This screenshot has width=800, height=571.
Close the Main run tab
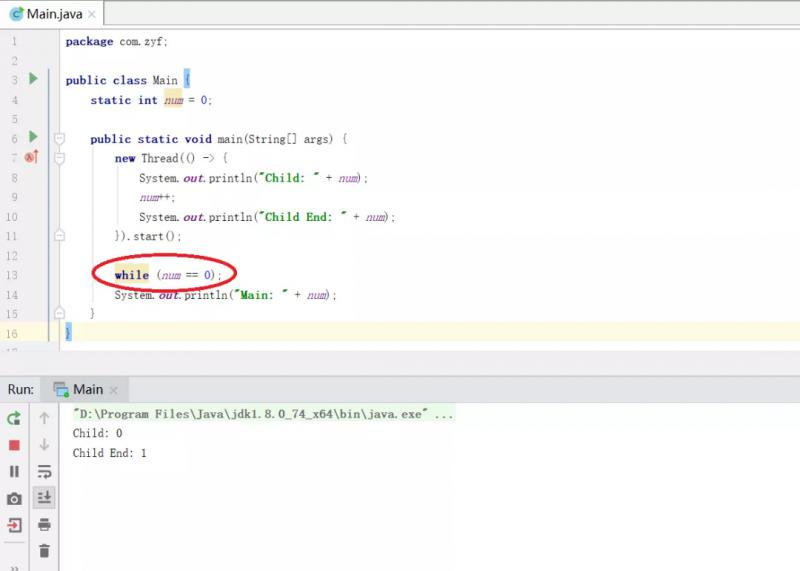click(x=113, y=390)
